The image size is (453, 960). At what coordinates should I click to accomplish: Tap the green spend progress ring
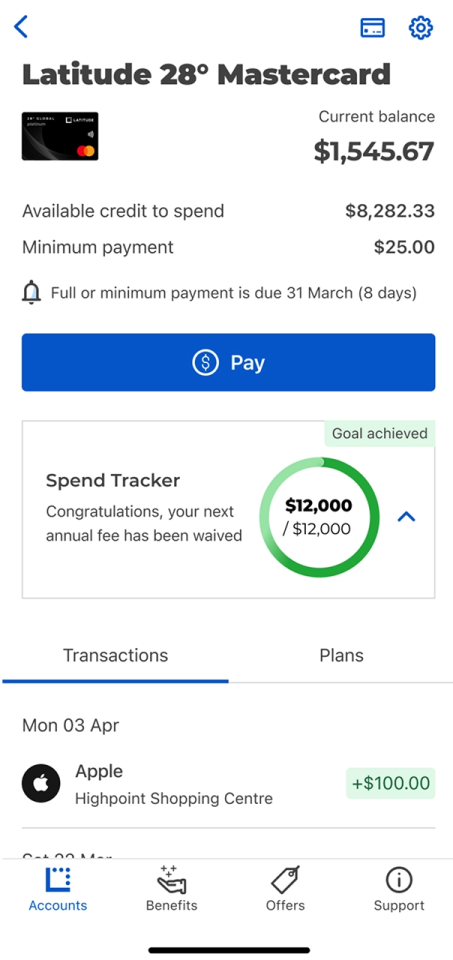point(319,517)
